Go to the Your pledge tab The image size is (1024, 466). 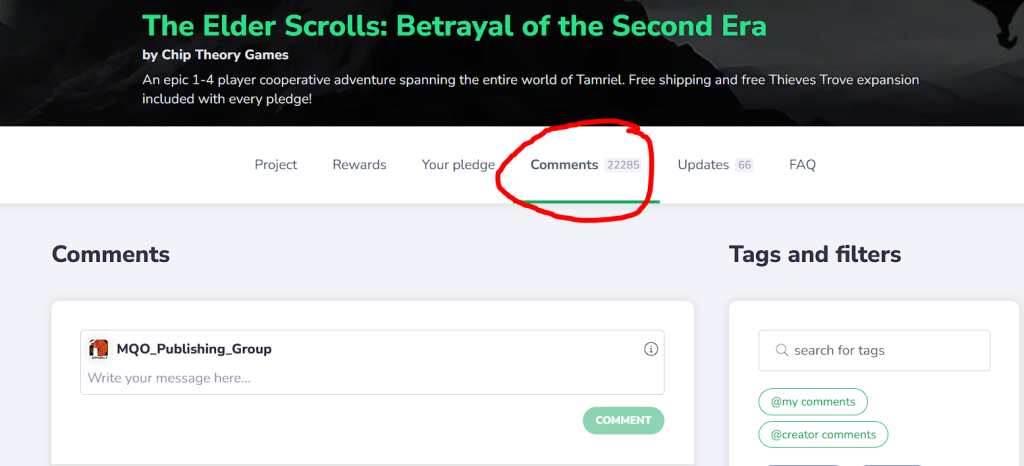pos(458,165)
